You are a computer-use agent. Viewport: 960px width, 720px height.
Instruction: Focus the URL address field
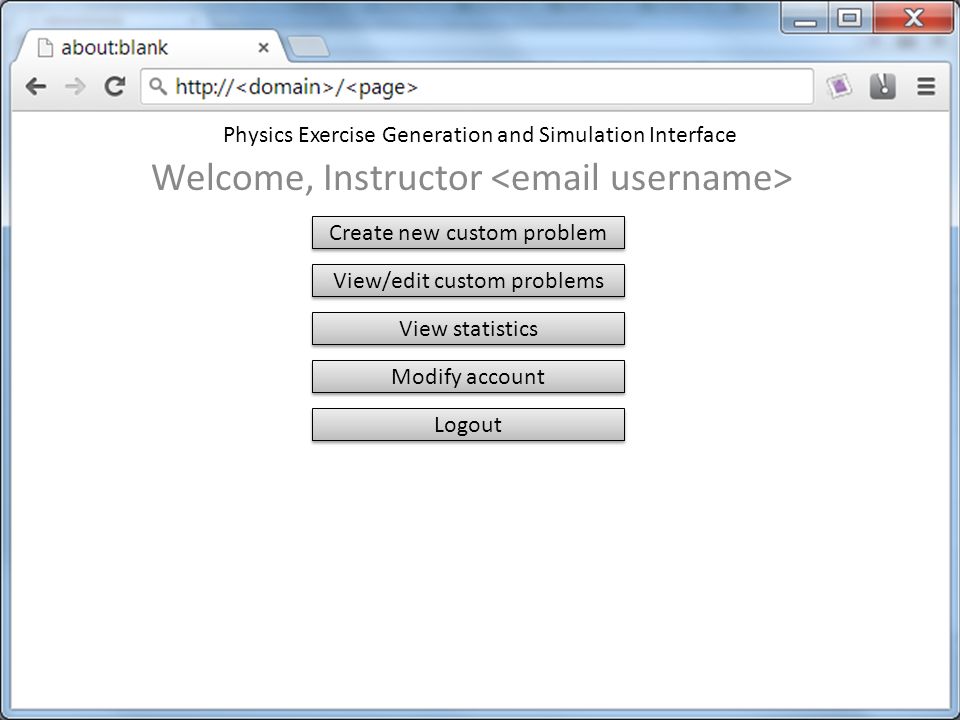(x=477, y=86)
